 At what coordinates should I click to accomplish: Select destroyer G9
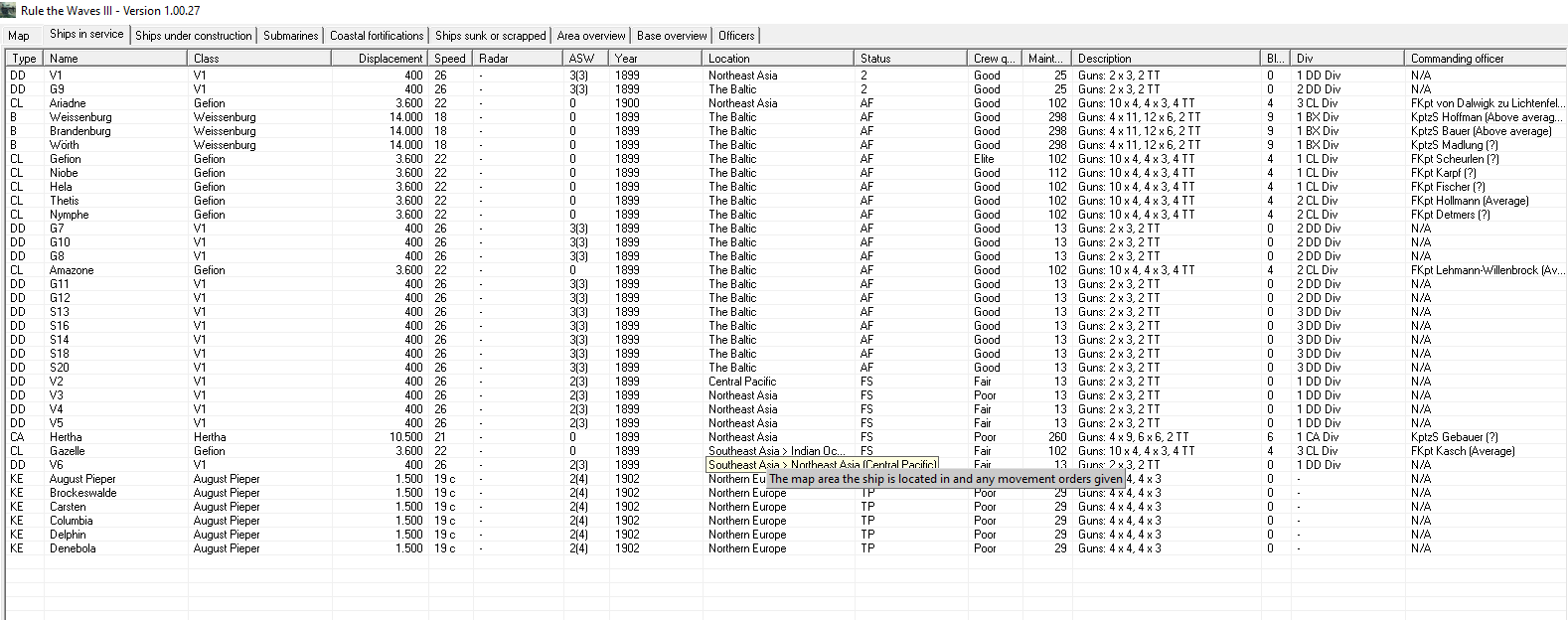(58, 89)
